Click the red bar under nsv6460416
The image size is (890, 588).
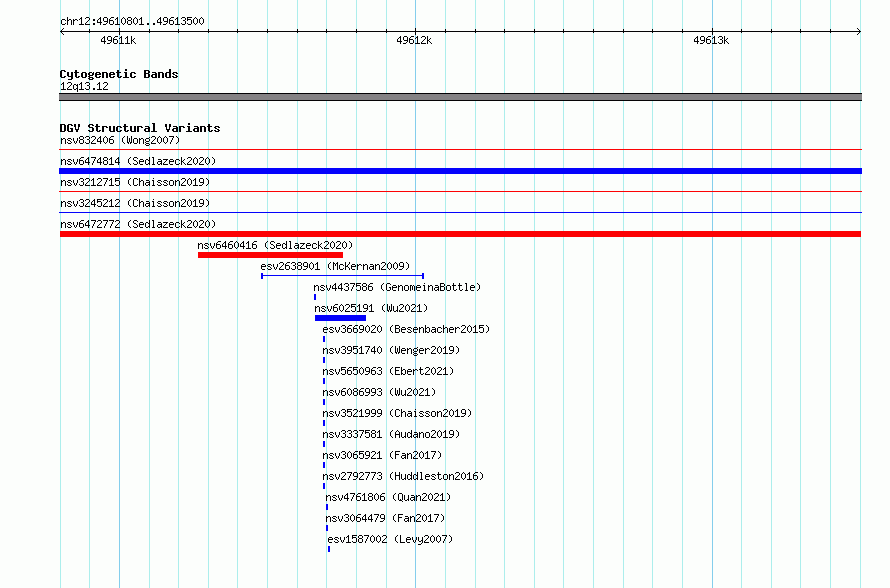tap(270, 255)
